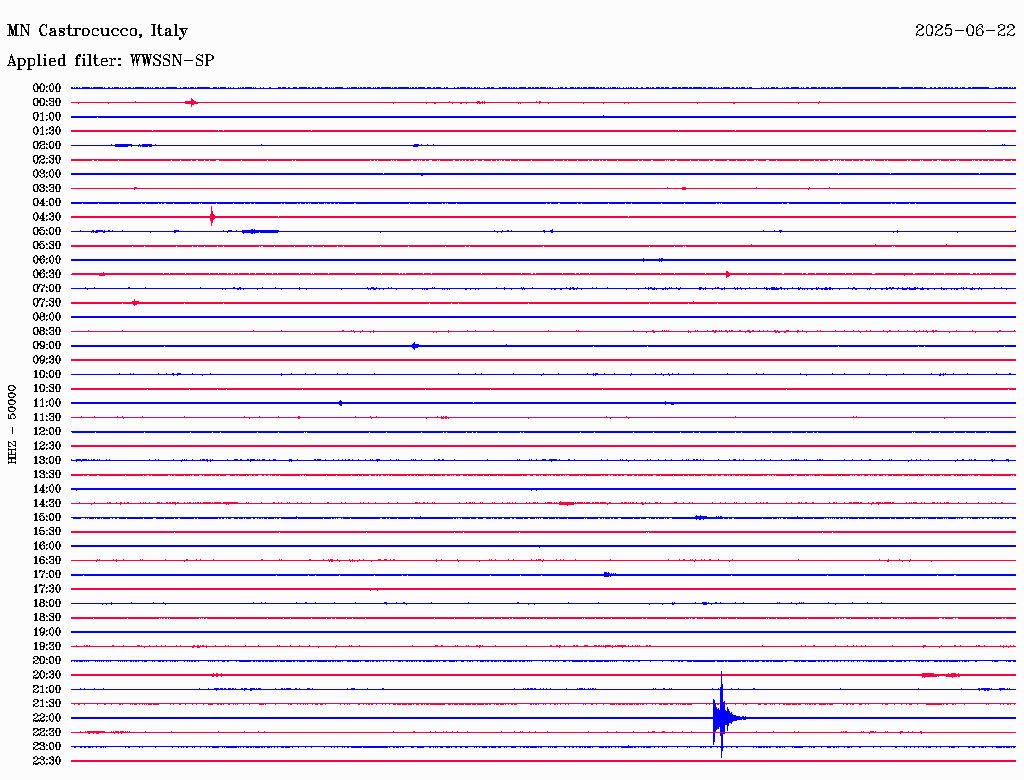This screenshot has height=780, width=1024.
Task: Click the 23:00 time label
Action: [x=47, y=747]
